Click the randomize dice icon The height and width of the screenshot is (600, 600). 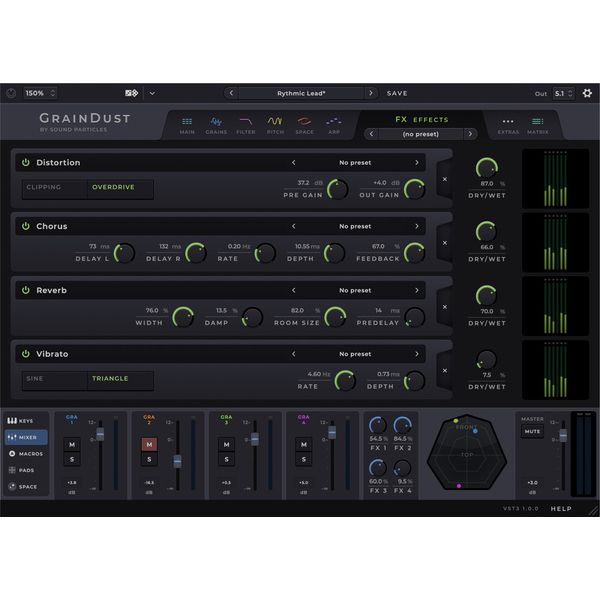[x=132, y=93]
